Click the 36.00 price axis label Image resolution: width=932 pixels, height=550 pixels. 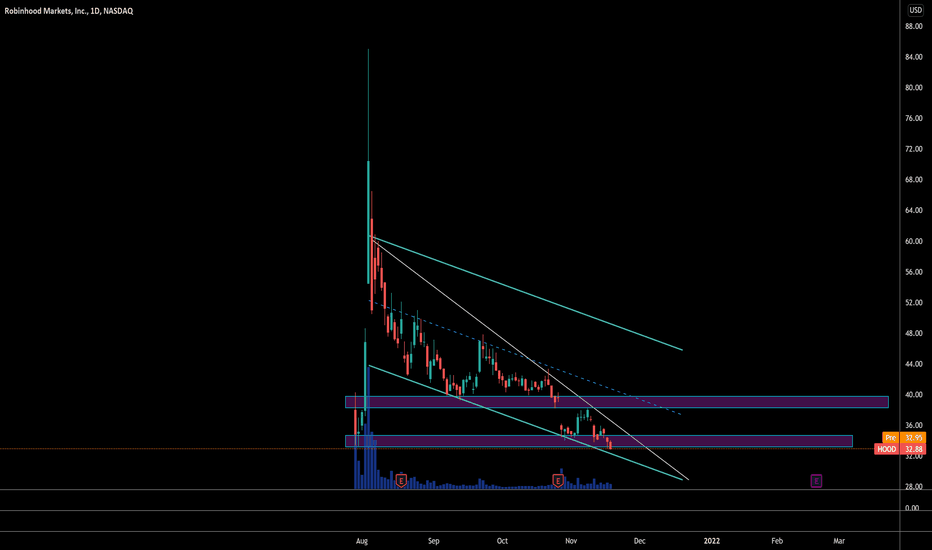pos(914,426)
